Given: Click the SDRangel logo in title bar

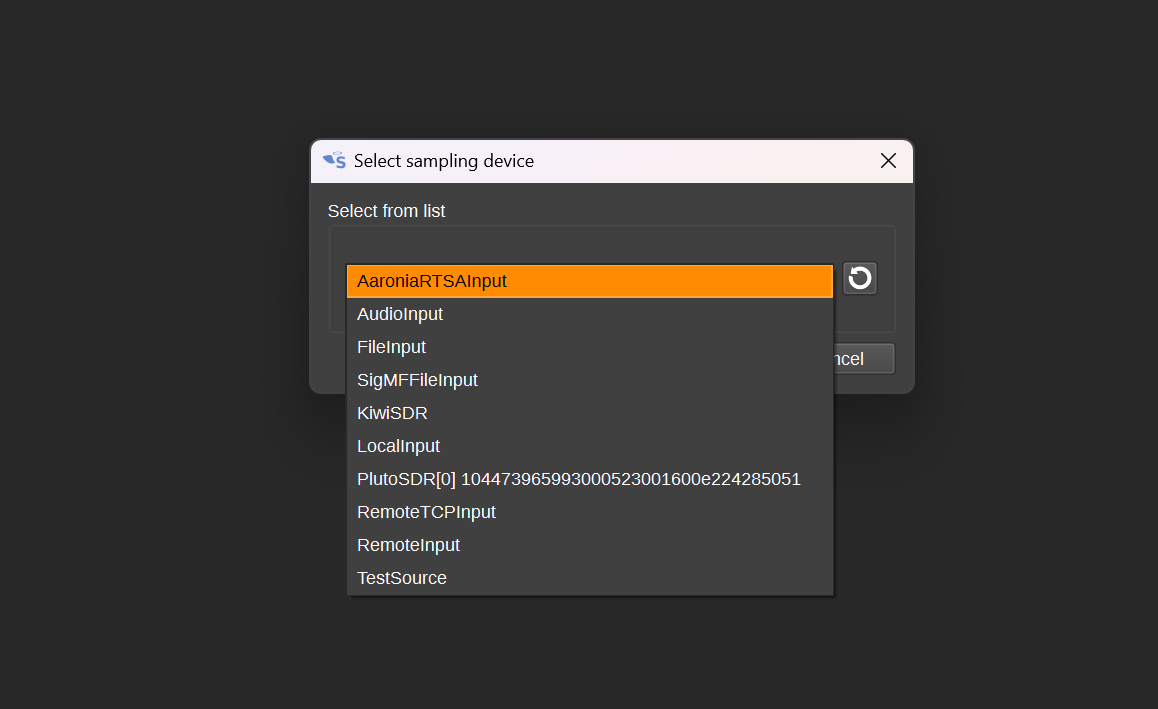Looking at the screenshot, I should (x=335, y=160).
